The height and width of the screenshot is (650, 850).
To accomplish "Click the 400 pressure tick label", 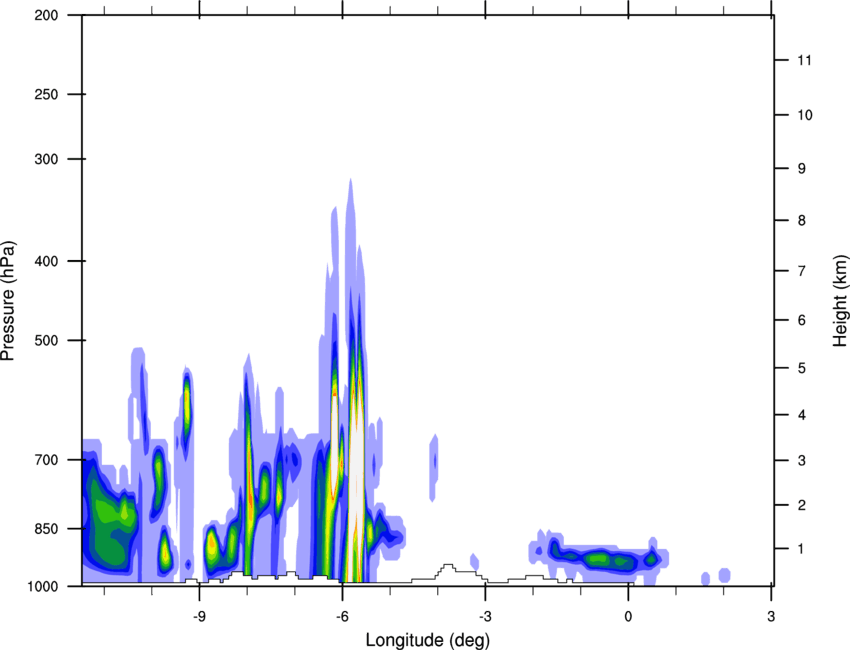I will point(46,261).
